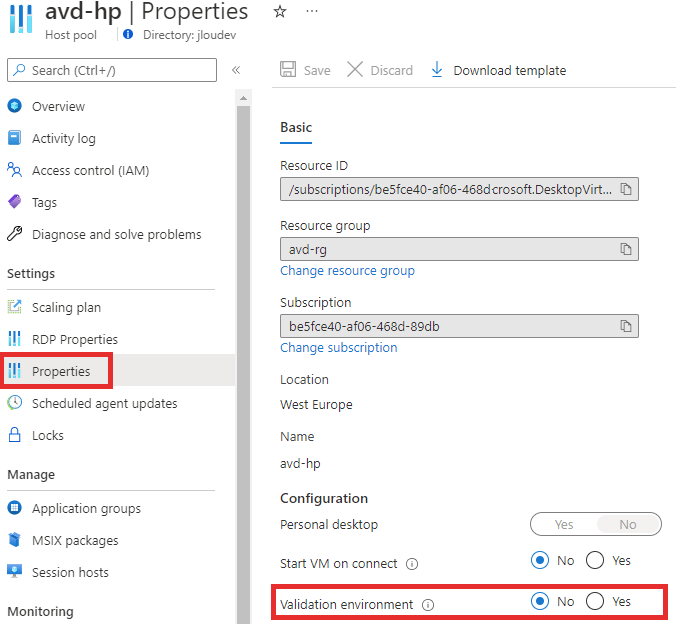676x624 pixels.
Task: Click the Discard button label
Action: pyautogui.click(x=391, y=70)
